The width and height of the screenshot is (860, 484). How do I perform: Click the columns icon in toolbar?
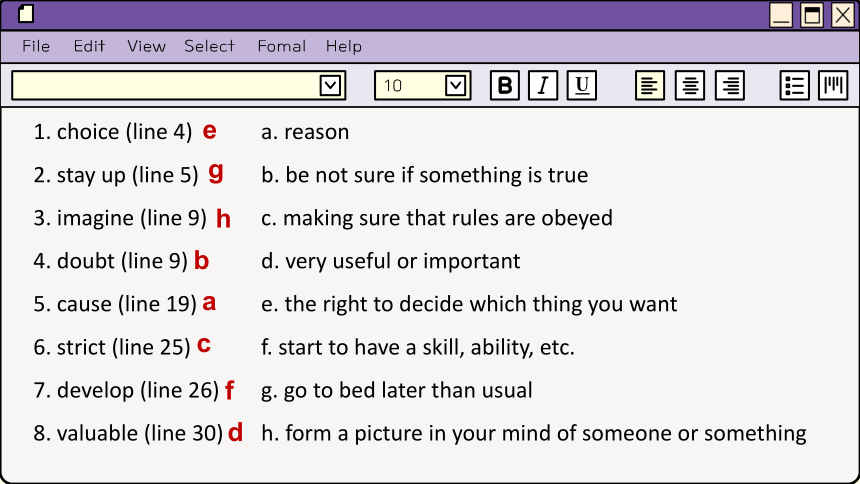click(x=833, y=86)
